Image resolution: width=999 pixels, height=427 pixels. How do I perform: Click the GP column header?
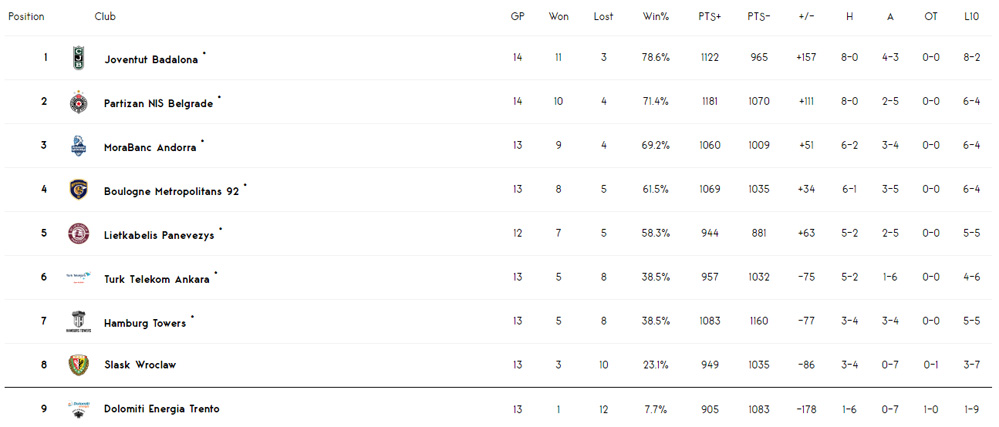517,17
